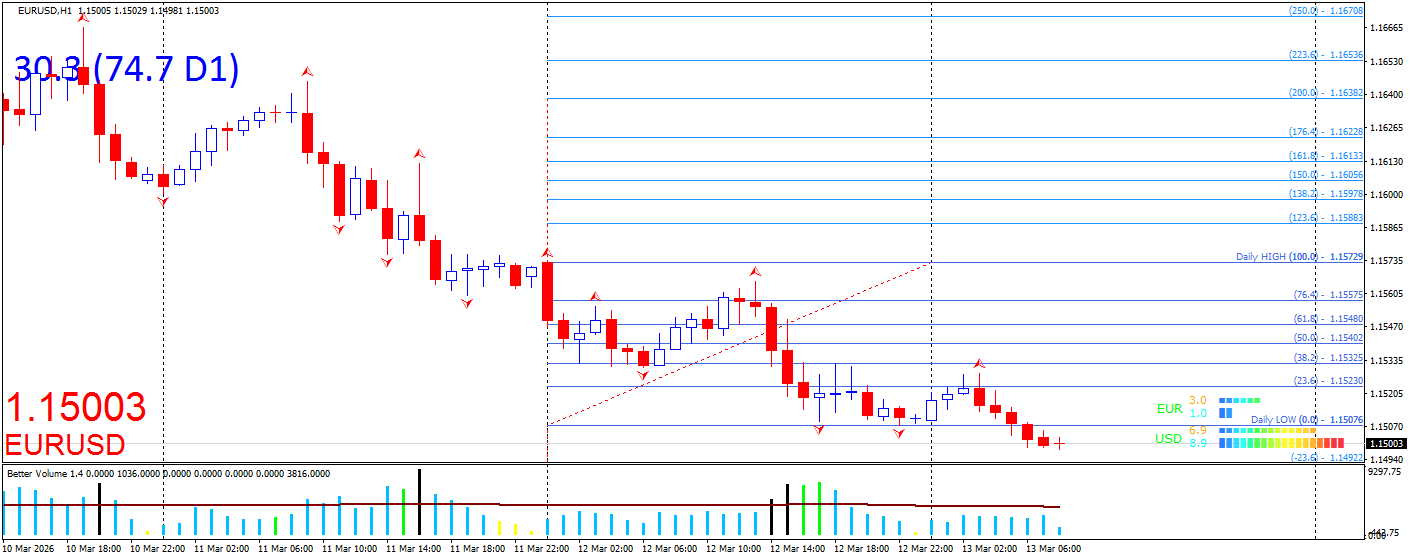1410x560 pixels.
Task: Click the "1.16530" price axis value
Action: [x=1389, y=62]
